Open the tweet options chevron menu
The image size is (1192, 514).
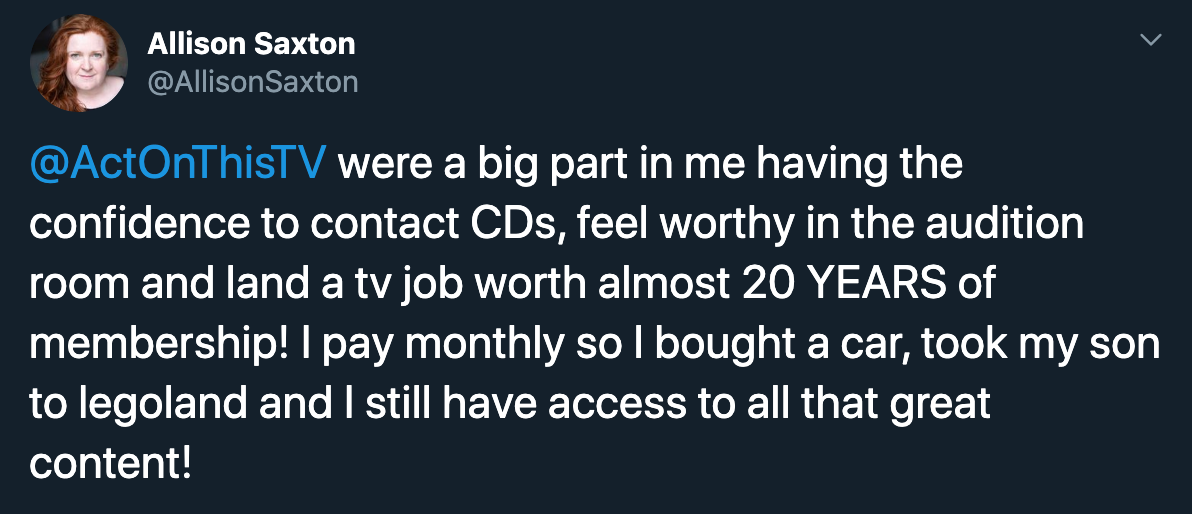tap(1151, 41)
